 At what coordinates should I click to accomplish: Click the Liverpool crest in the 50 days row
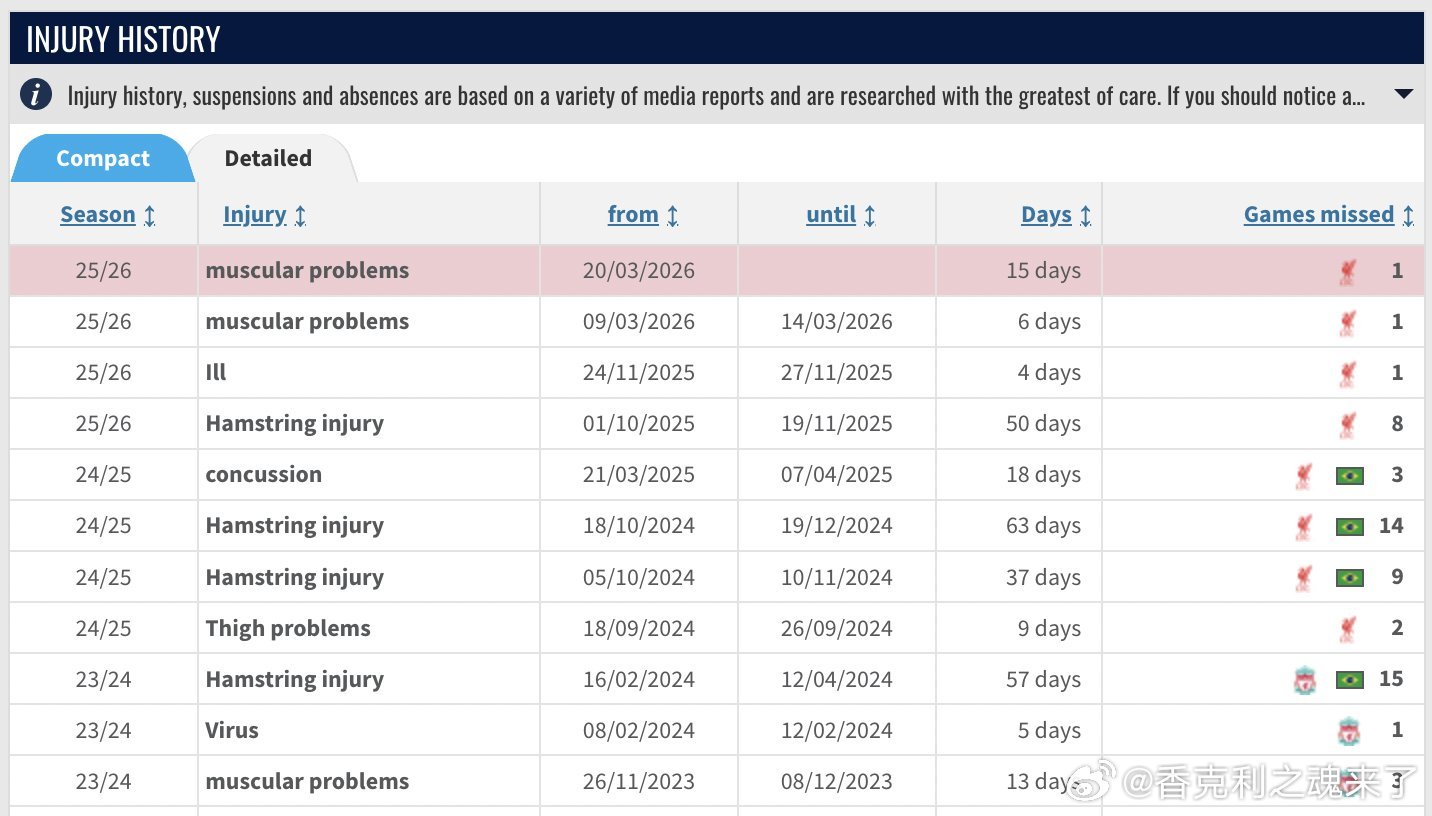[1348, 424]
